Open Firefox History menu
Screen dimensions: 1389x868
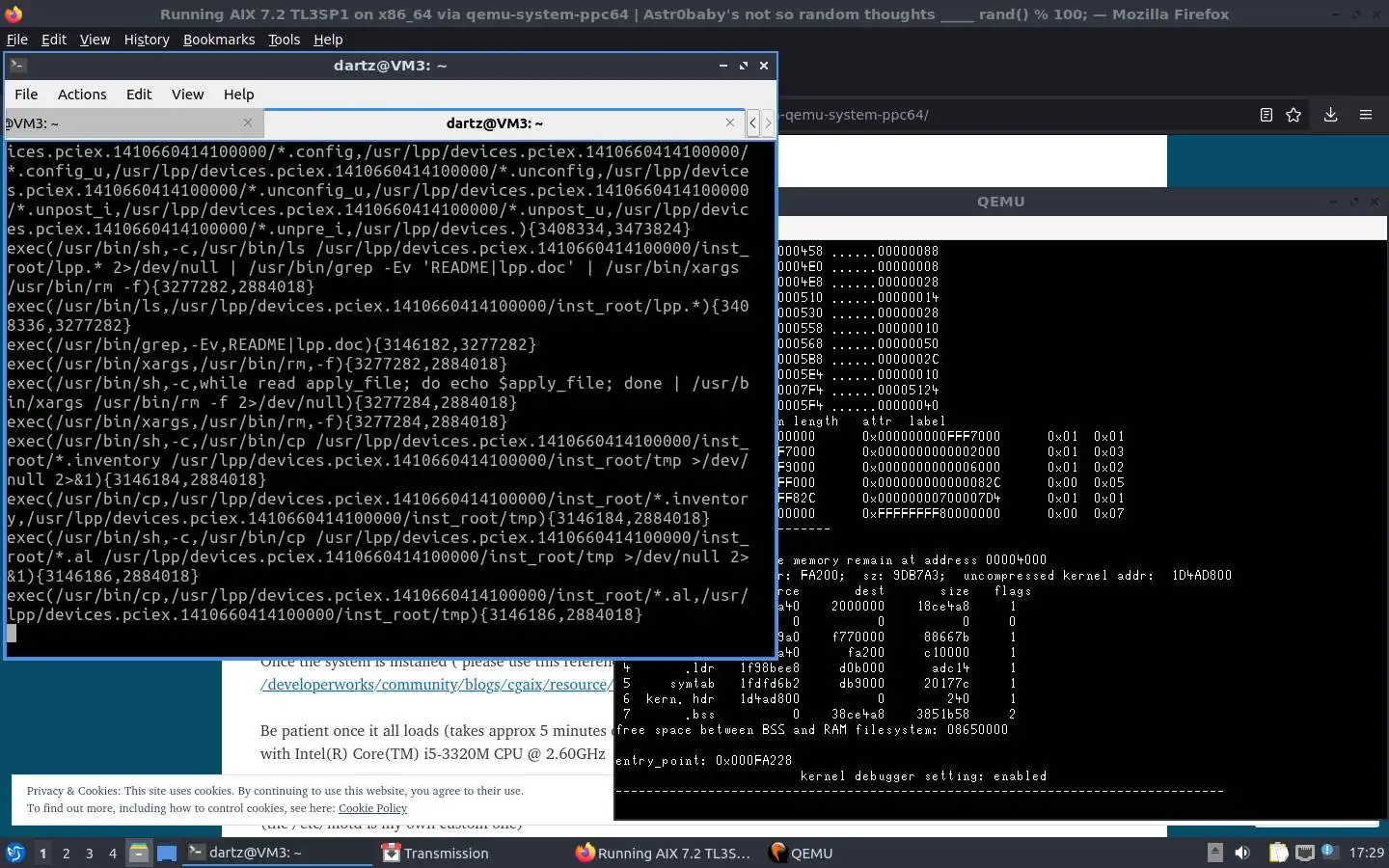point(147,40)
